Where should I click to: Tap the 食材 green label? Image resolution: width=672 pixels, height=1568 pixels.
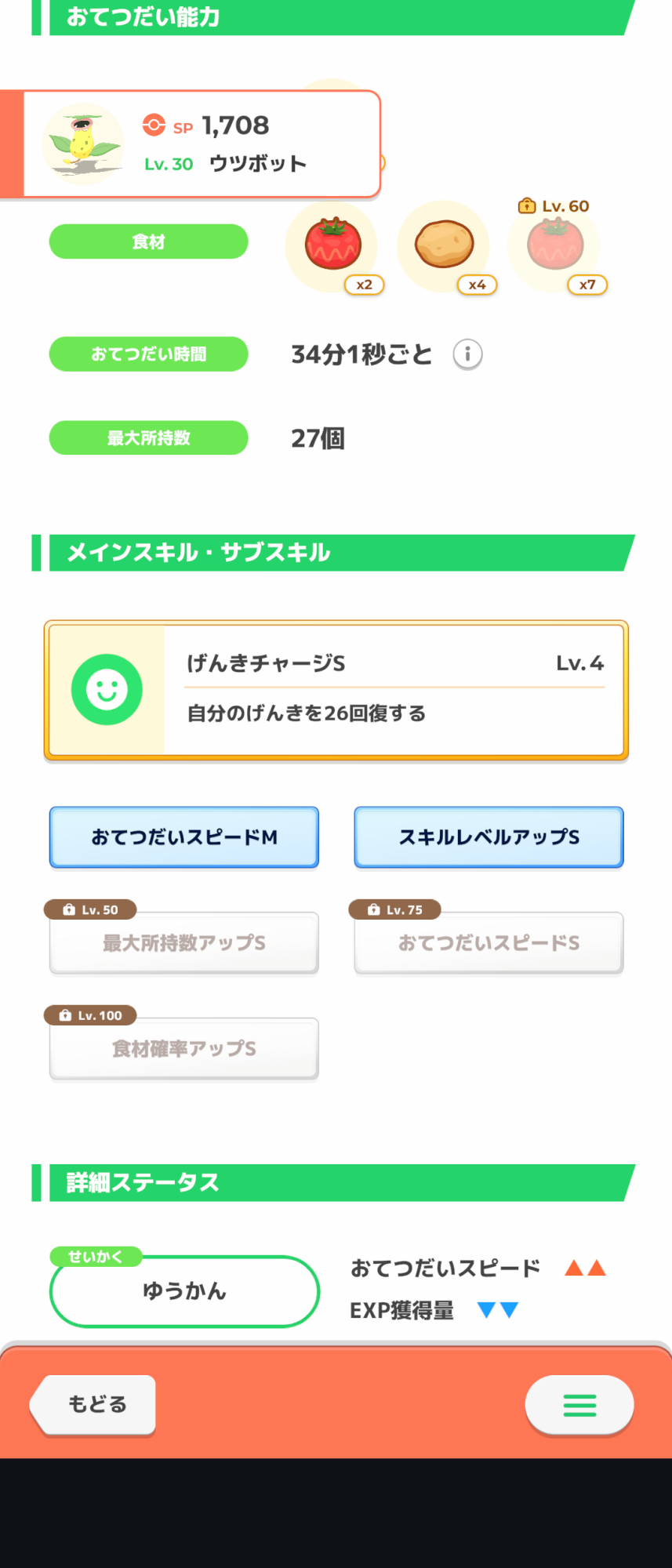pyautogui.click(x=149, y=241)
